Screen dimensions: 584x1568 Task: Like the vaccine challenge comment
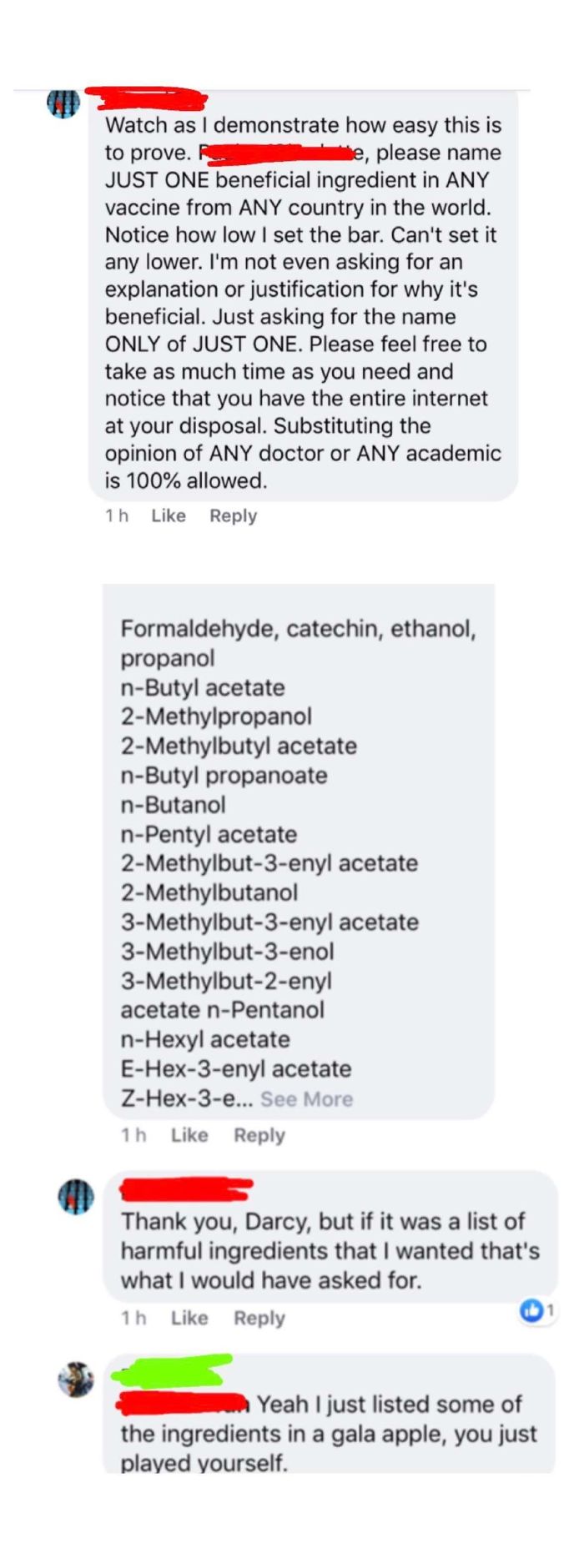tap(168, 515)
